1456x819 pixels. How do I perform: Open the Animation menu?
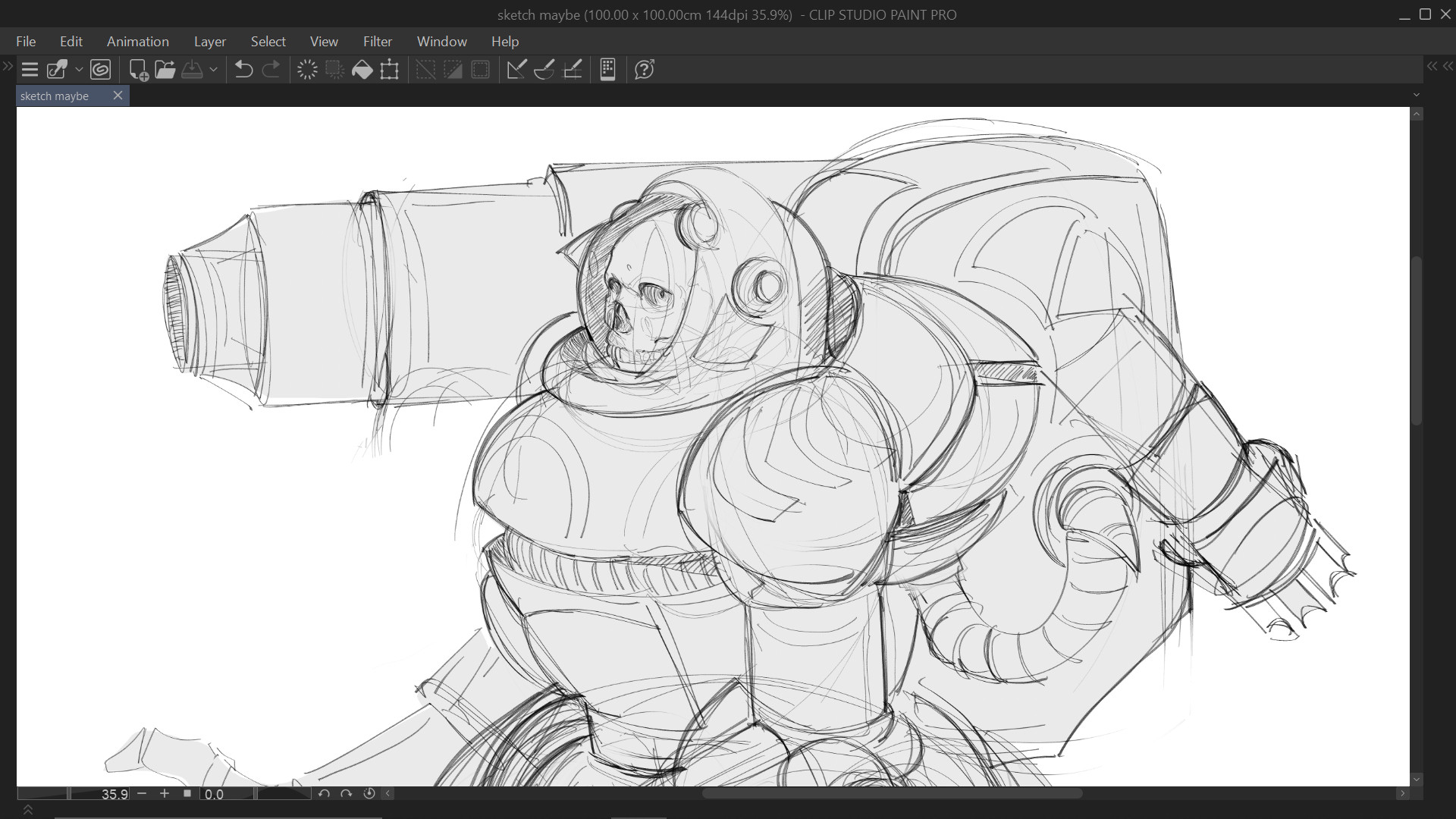click(138, 42)
